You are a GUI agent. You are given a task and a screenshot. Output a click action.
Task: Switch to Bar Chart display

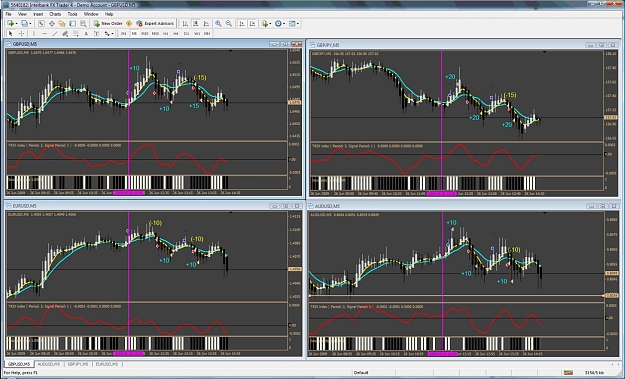pyautogui.click(x=185, y=24)
